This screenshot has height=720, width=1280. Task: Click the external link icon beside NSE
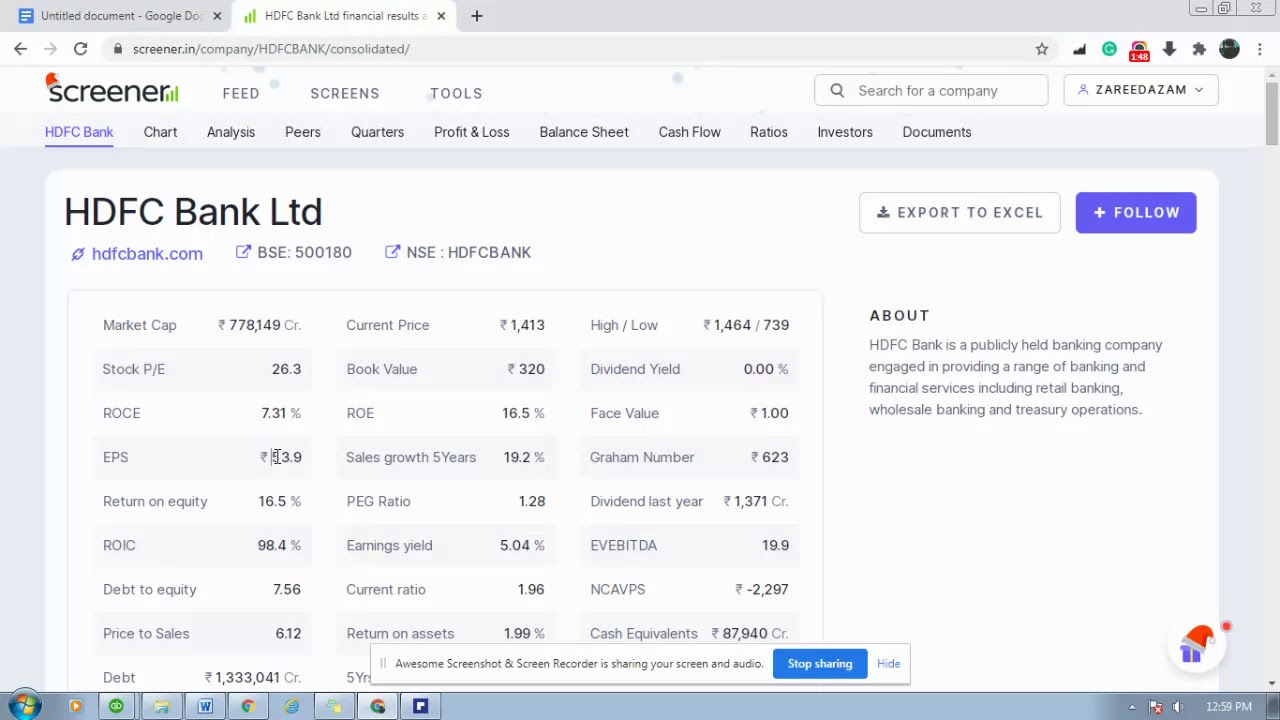[392, 252]
